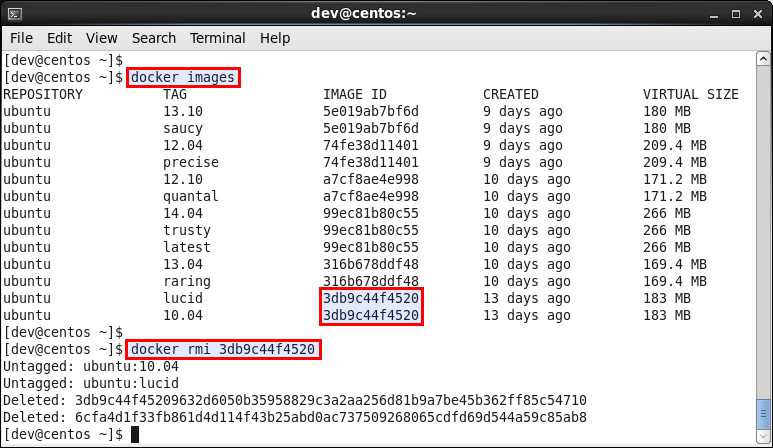
Task: Click the terminal icon in title bar
Action: [15, 14]
